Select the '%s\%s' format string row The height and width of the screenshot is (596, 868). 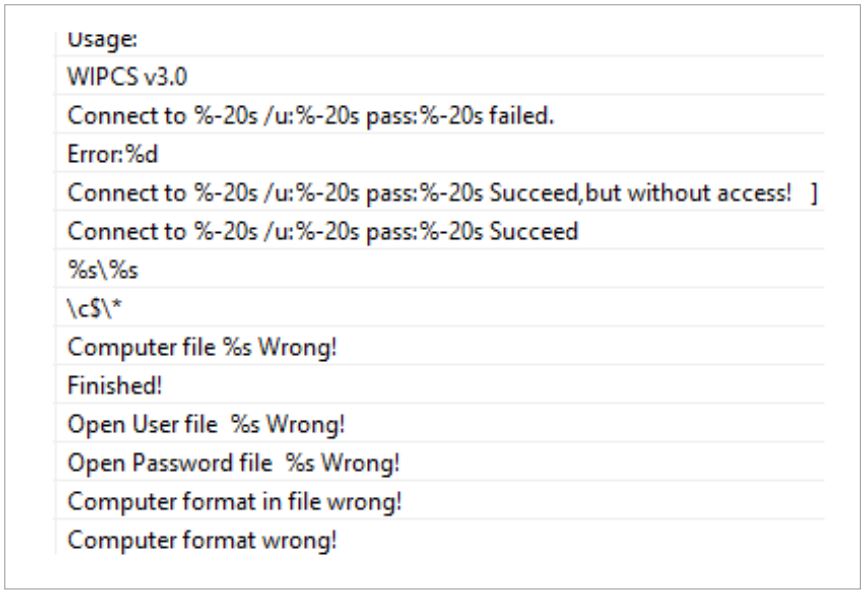tap(92, 270)
